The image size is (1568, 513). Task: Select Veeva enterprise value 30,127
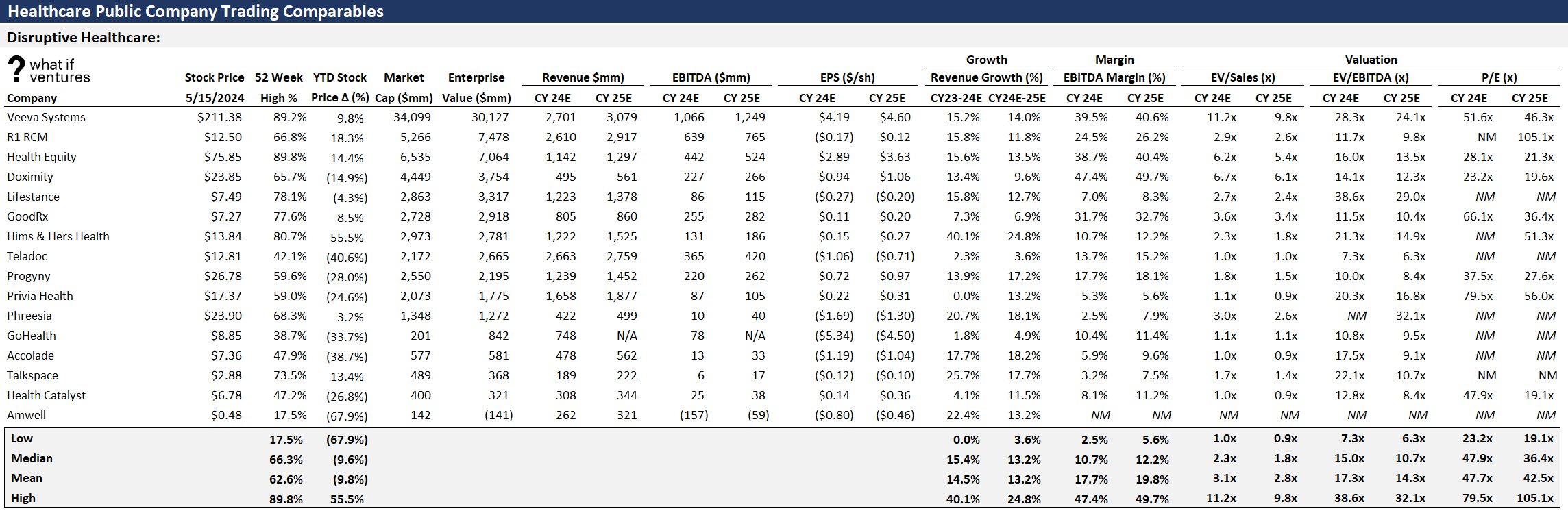(490, 117)
